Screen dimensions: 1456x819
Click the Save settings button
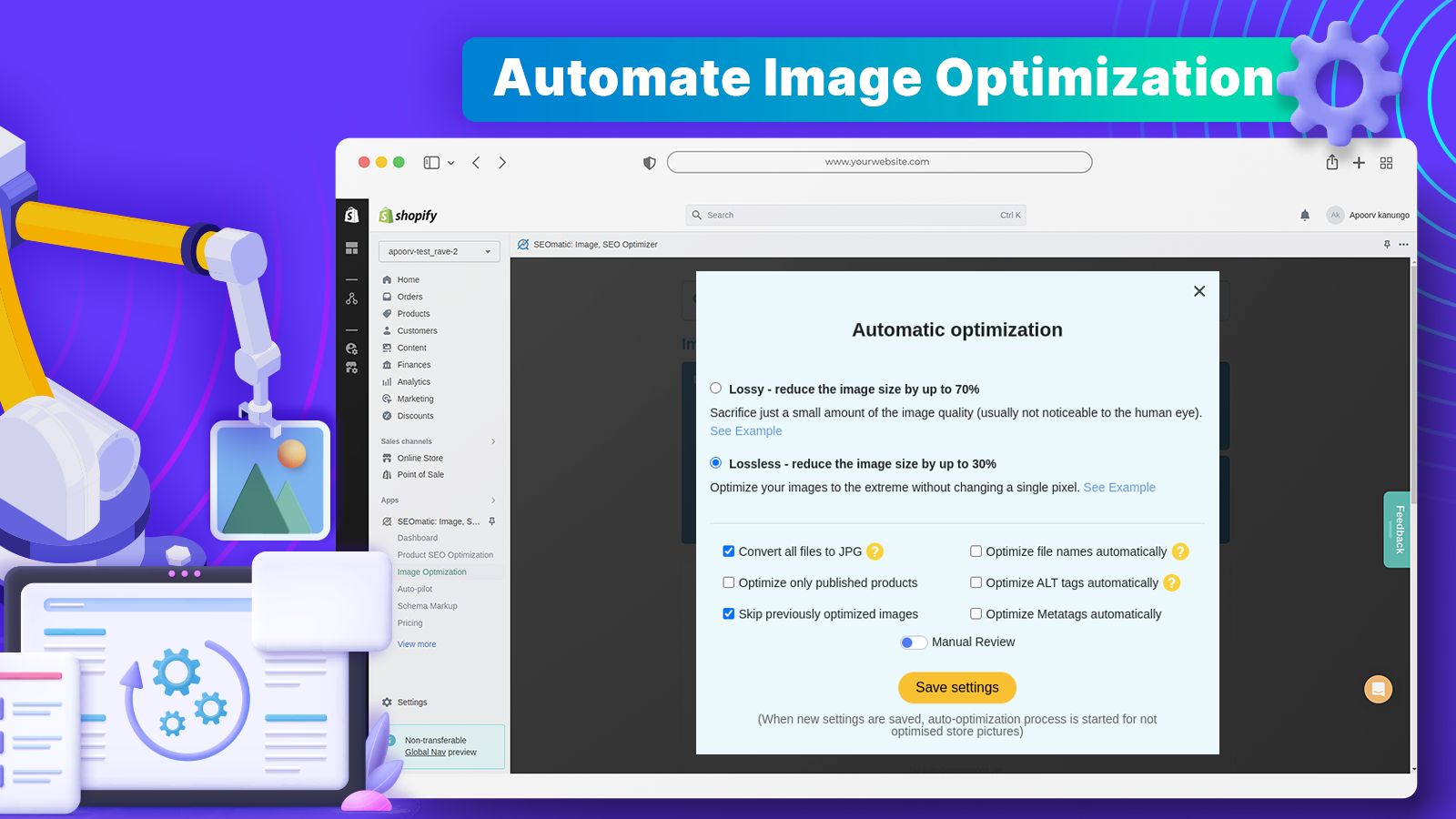coord(956,687)
